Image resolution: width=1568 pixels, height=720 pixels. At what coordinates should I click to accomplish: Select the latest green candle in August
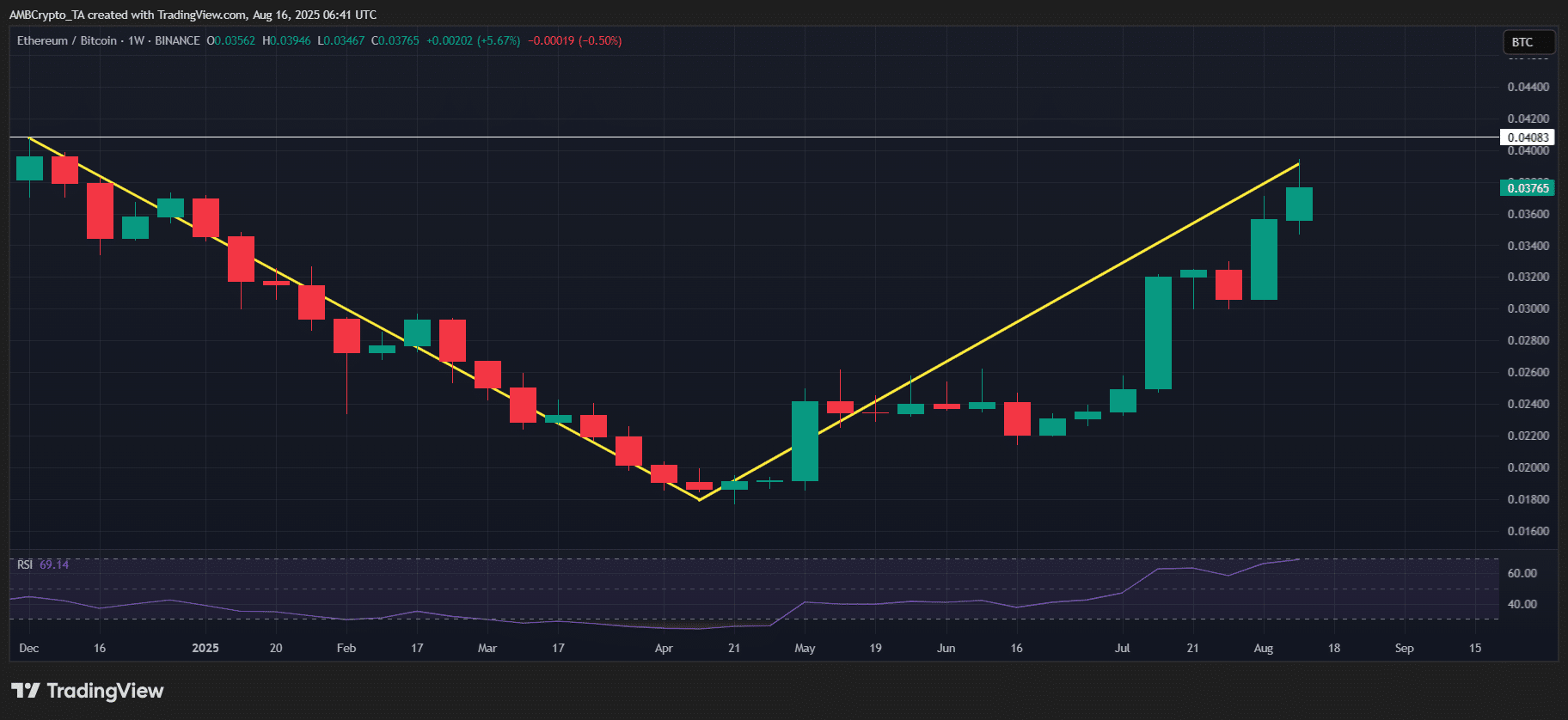point(1299,204)
